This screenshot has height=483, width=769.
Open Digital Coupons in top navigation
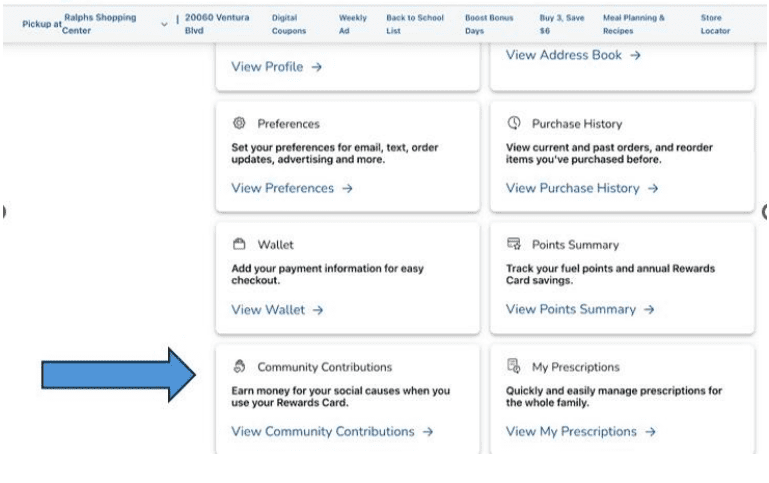coord(289,24)
